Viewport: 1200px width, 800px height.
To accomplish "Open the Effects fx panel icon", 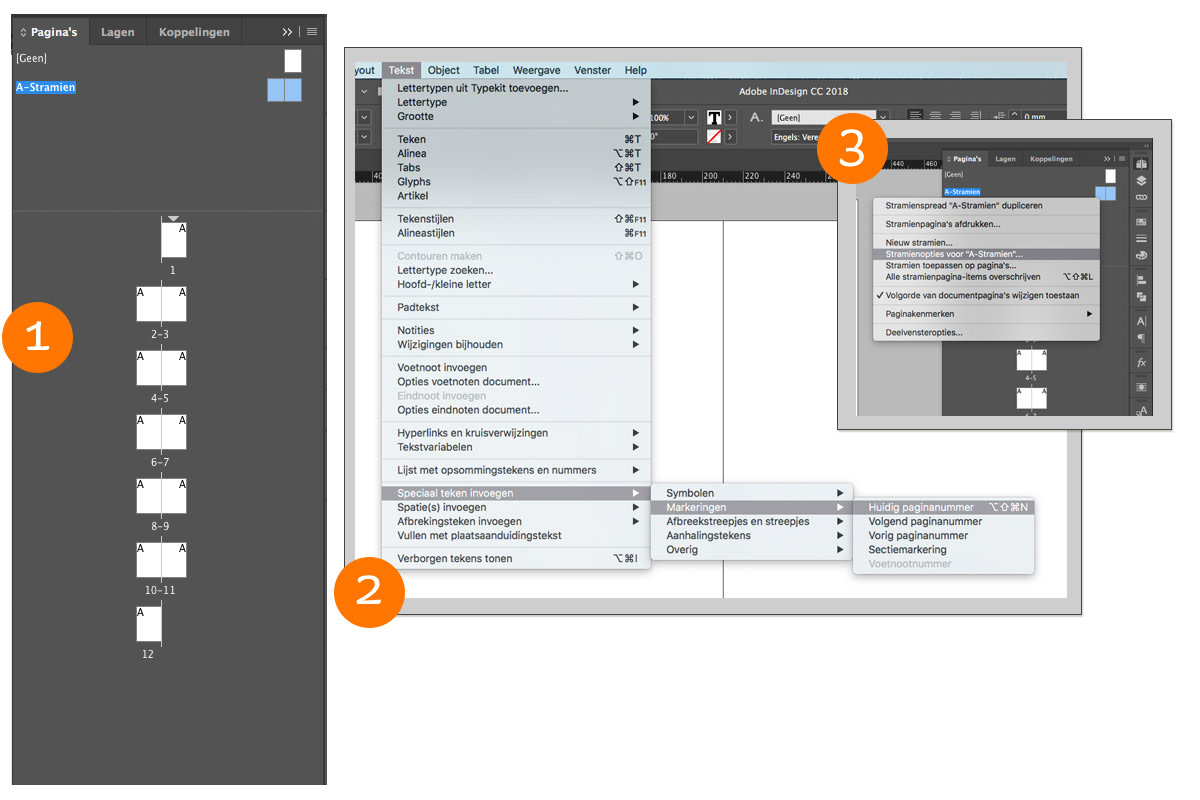I will (x=1141, y=362).
